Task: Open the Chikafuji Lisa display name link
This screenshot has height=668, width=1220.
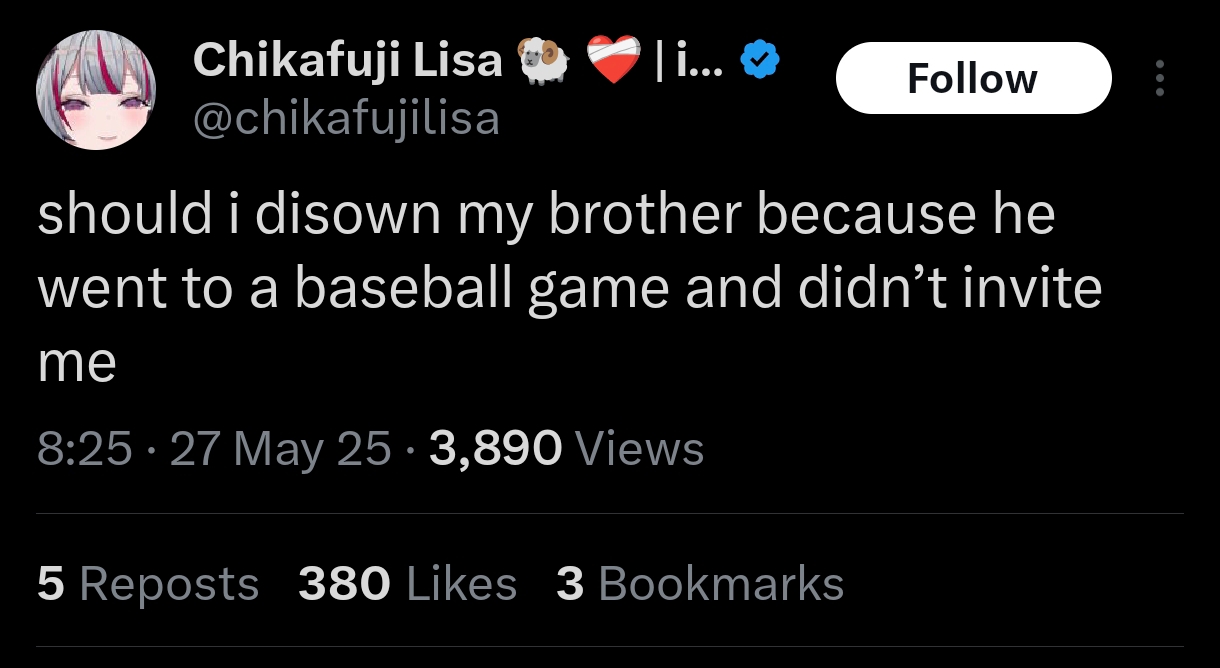Action: [347, 61]
